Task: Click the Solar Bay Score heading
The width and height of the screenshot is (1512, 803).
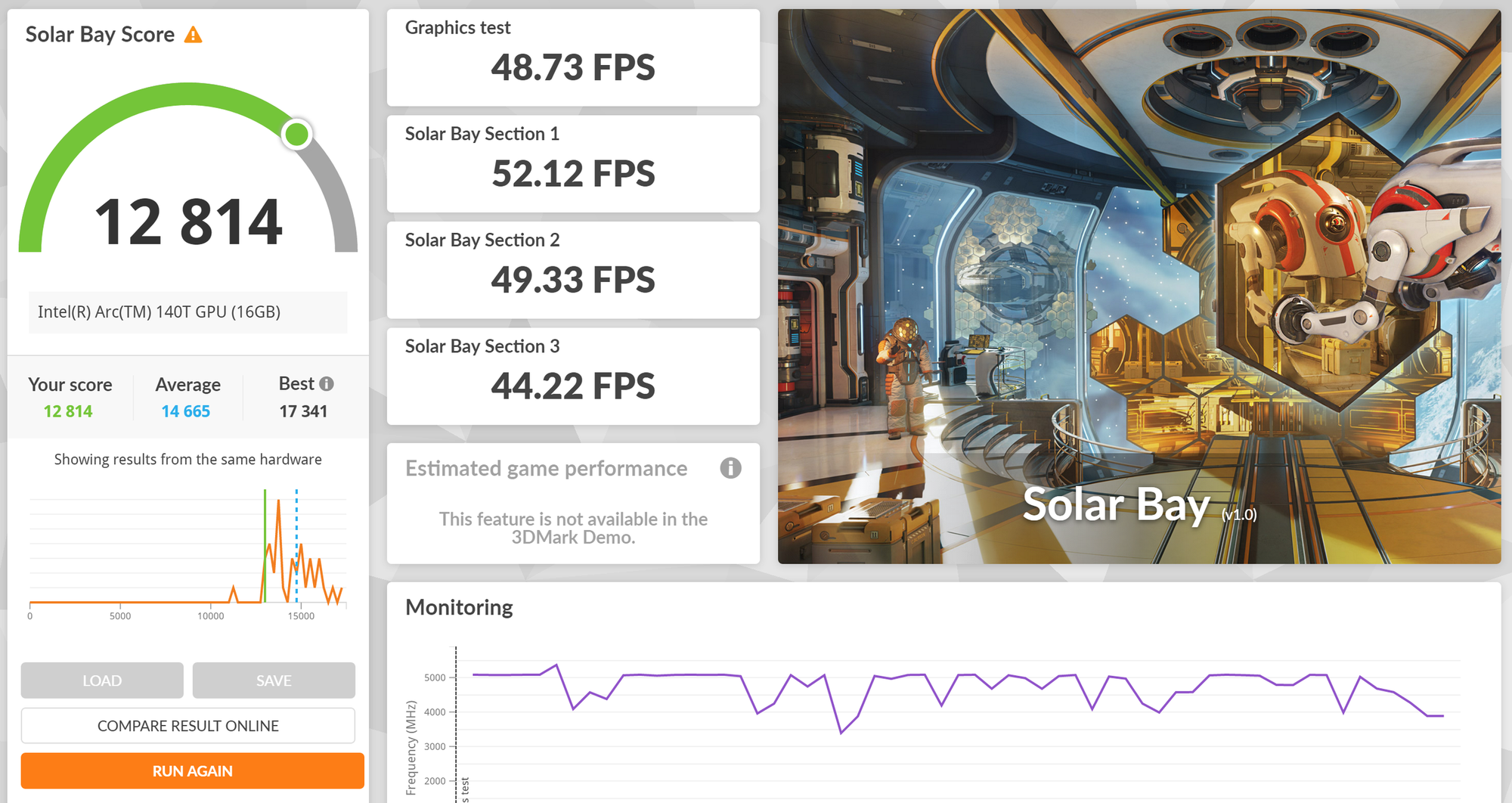Action: point(100,35)
